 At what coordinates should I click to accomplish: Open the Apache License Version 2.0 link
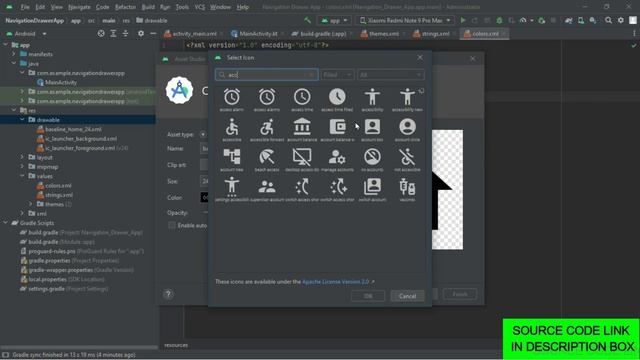click(x=336, y=282)
